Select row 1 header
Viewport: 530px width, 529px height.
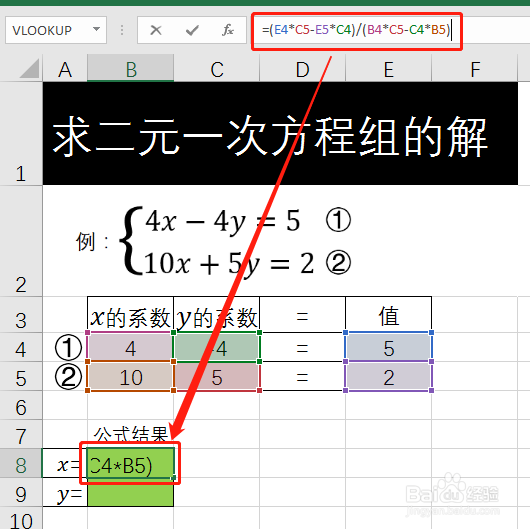tap(21, 134)
